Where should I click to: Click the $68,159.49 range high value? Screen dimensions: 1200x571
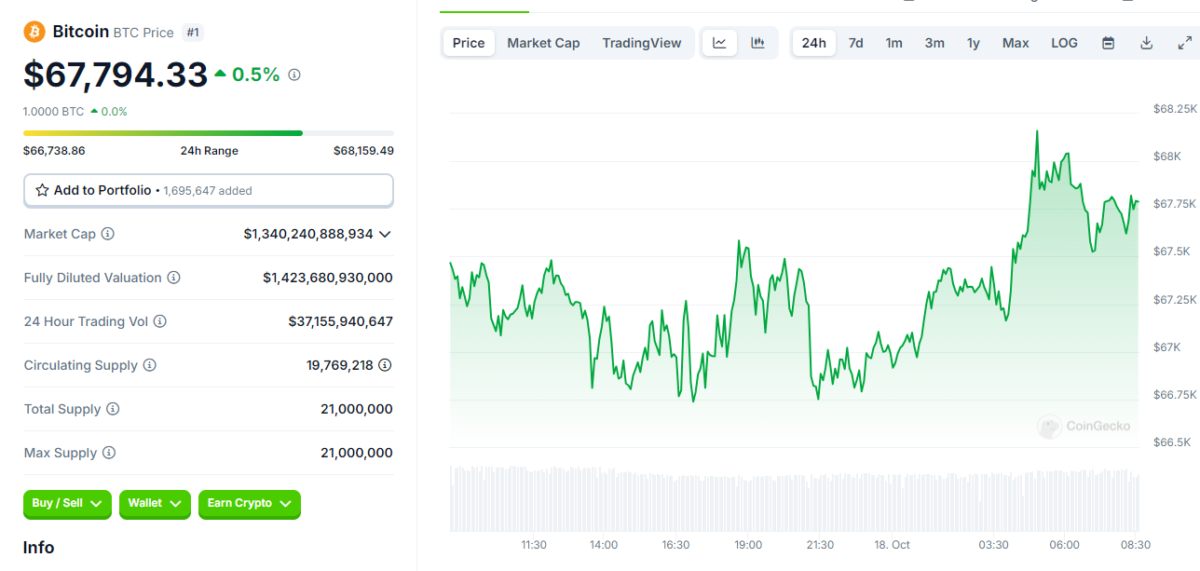[363, 151]
